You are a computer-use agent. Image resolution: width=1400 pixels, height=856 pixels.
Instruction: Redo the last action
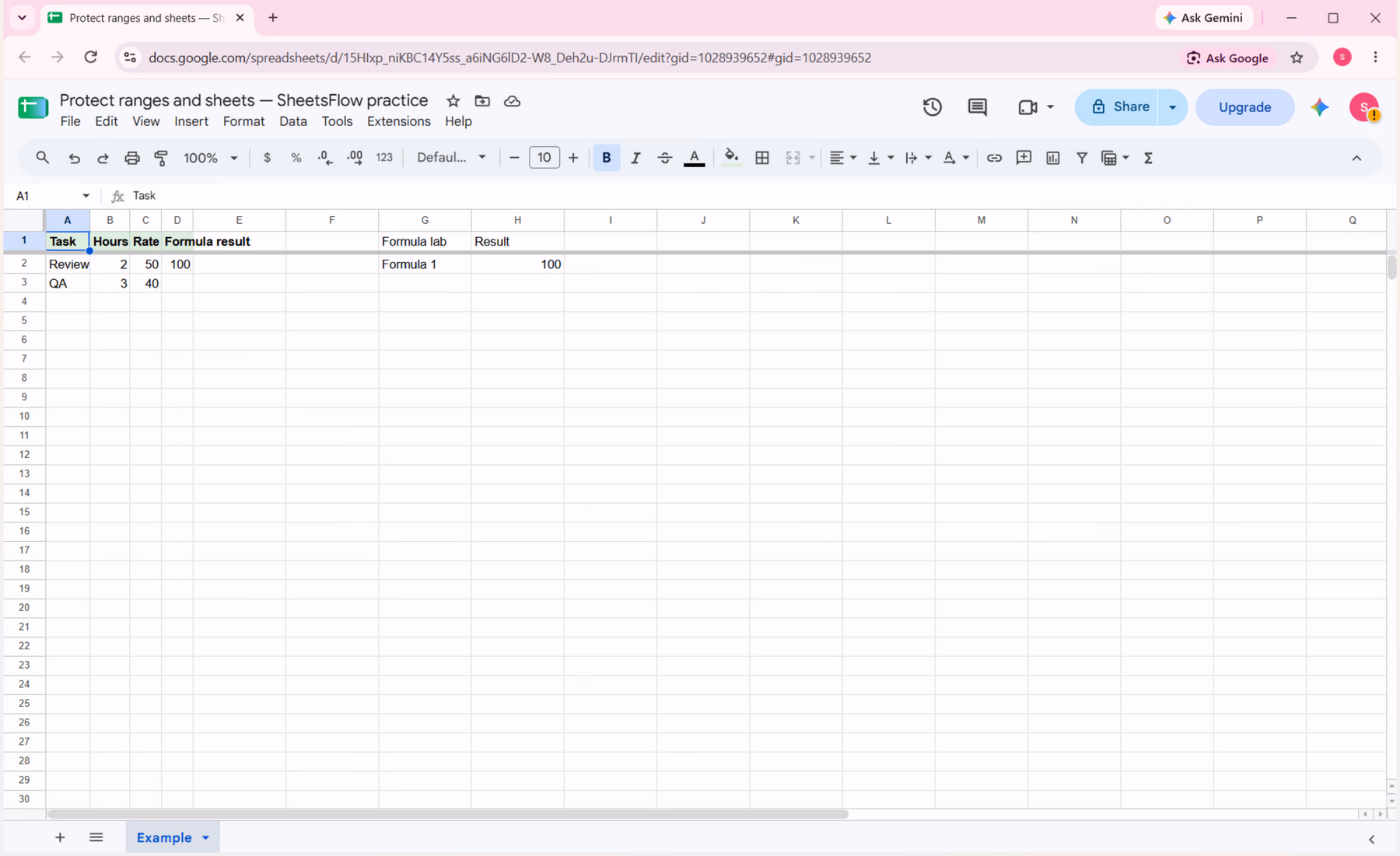click(103, 158)
